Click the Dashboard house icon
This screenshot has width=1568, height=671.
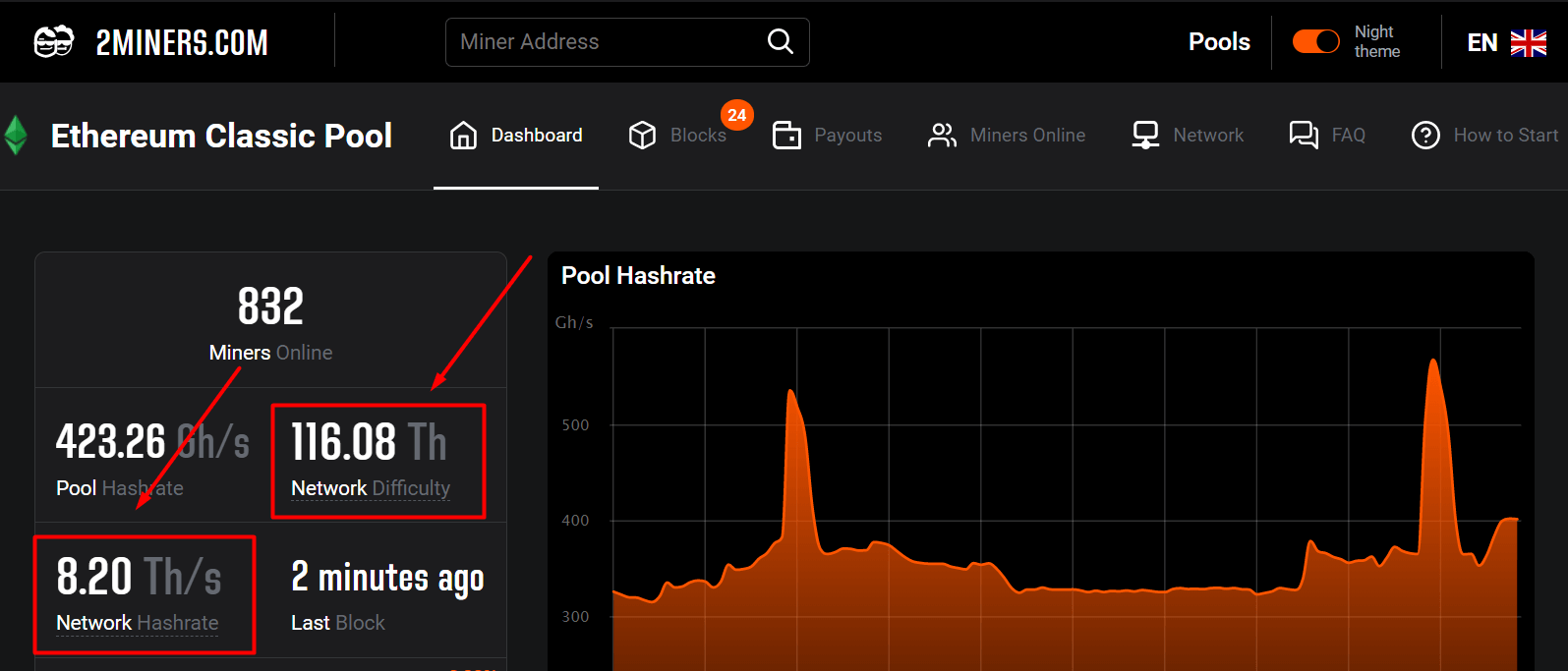[x=463, y=136]
